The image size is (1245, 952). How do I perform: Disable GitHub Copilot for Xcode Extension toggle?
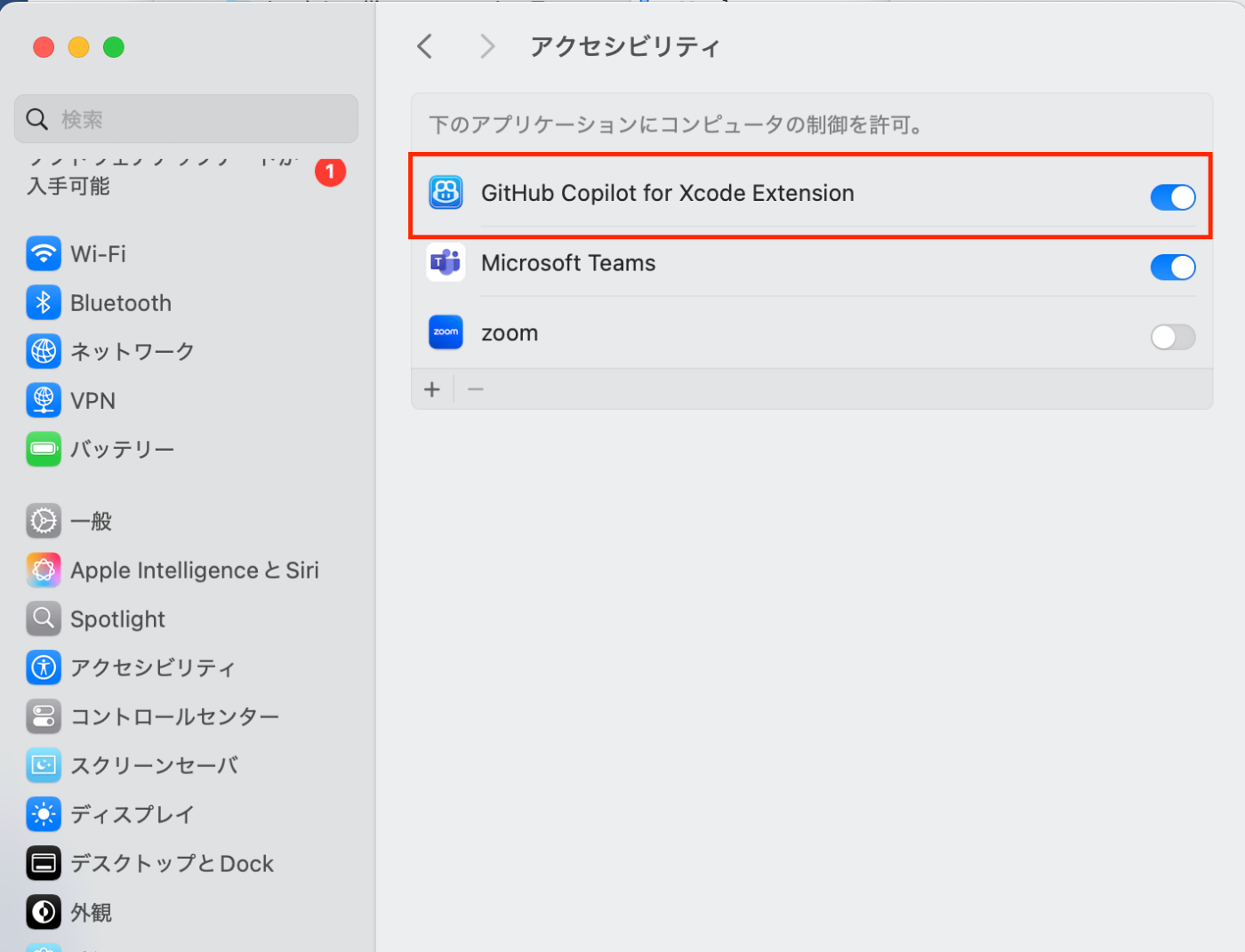tap(1173, 197)
